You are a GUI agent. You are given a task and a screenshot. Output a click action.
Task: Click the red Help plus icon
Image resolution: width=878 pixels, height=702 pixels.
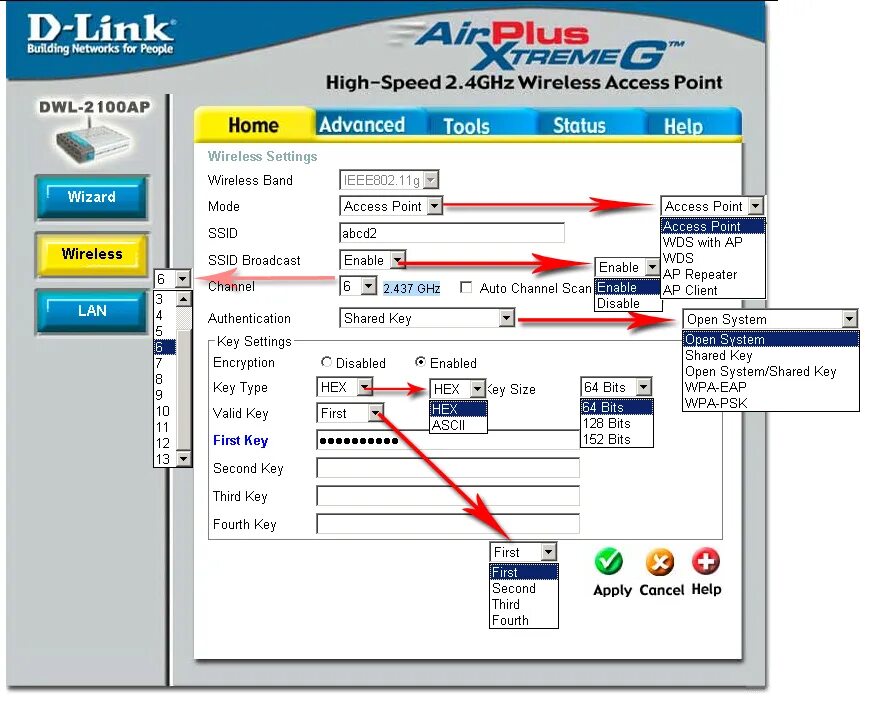point(706,561)
